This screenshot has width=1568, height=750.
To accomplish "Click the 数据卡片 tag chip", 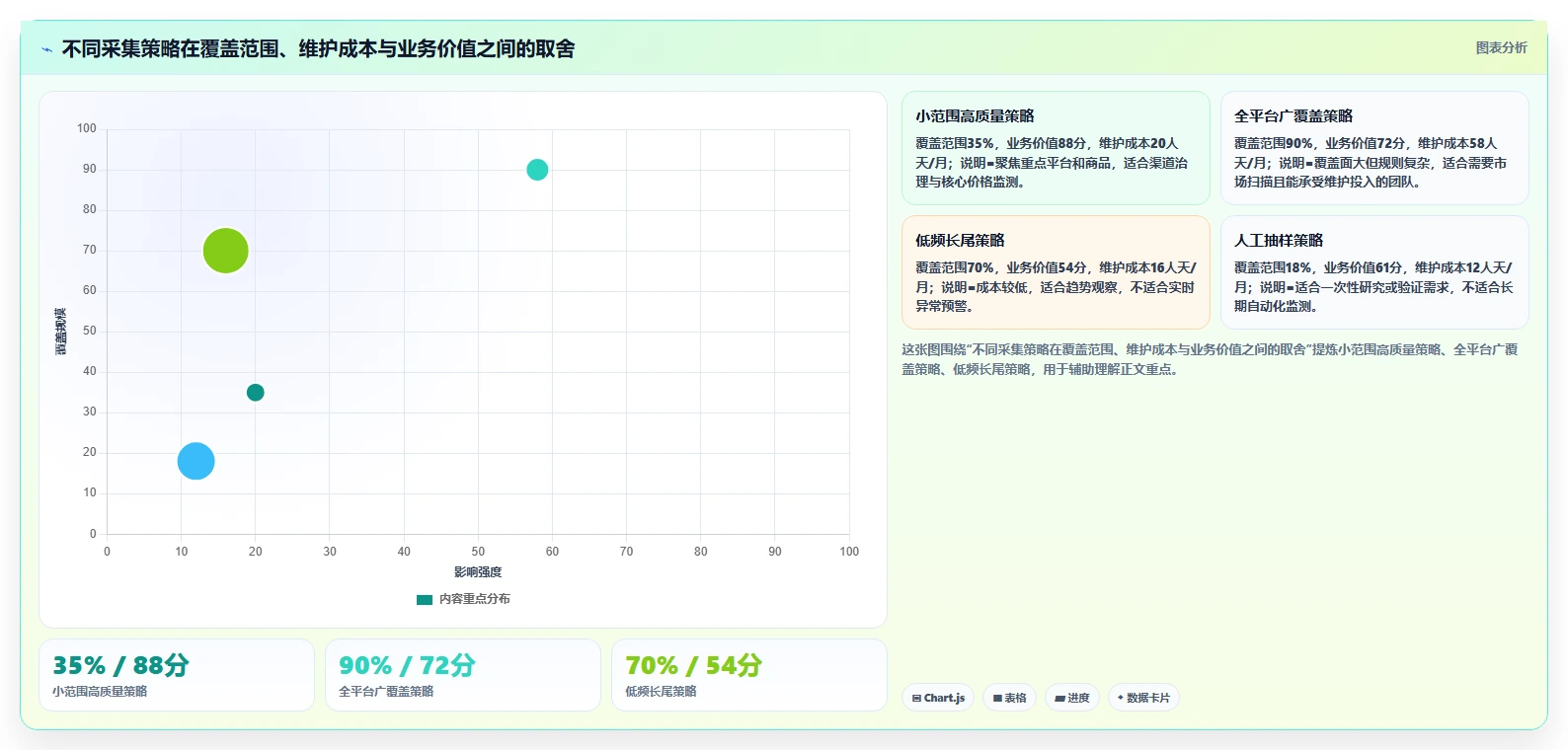I will pyautogui.click(x=1143, y=698).
